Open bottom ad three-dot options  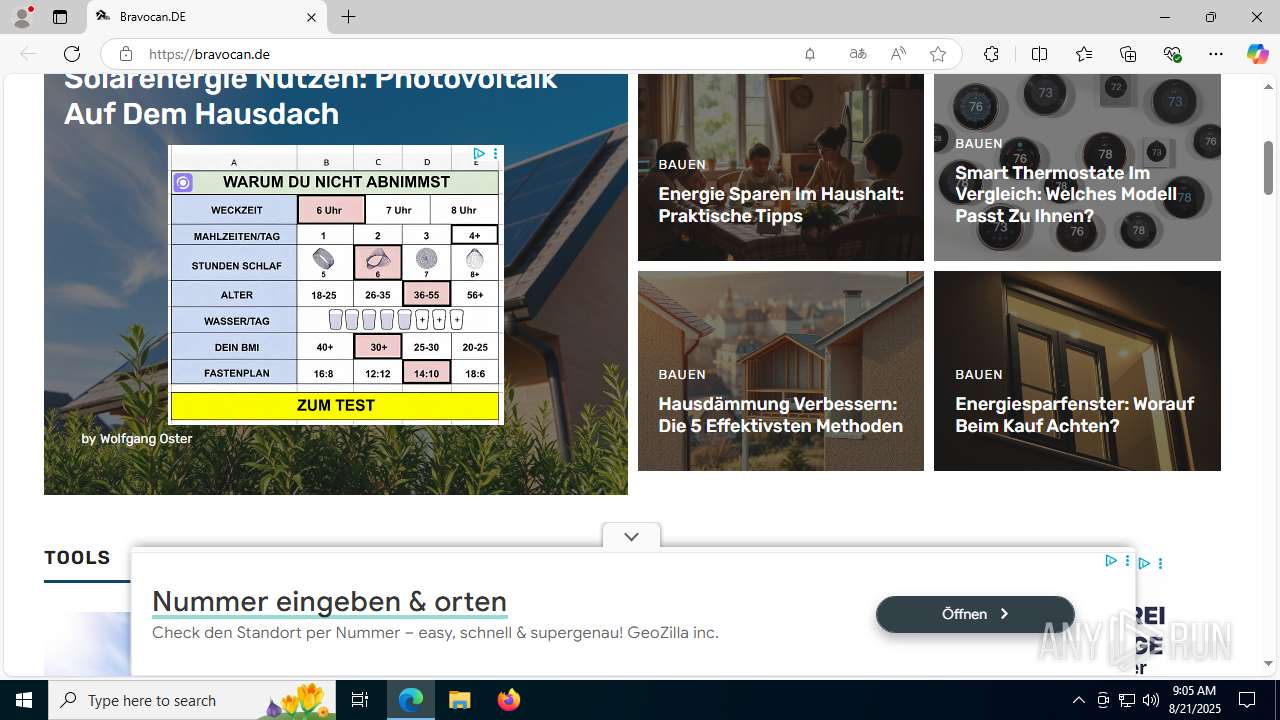pos(1127,561)
